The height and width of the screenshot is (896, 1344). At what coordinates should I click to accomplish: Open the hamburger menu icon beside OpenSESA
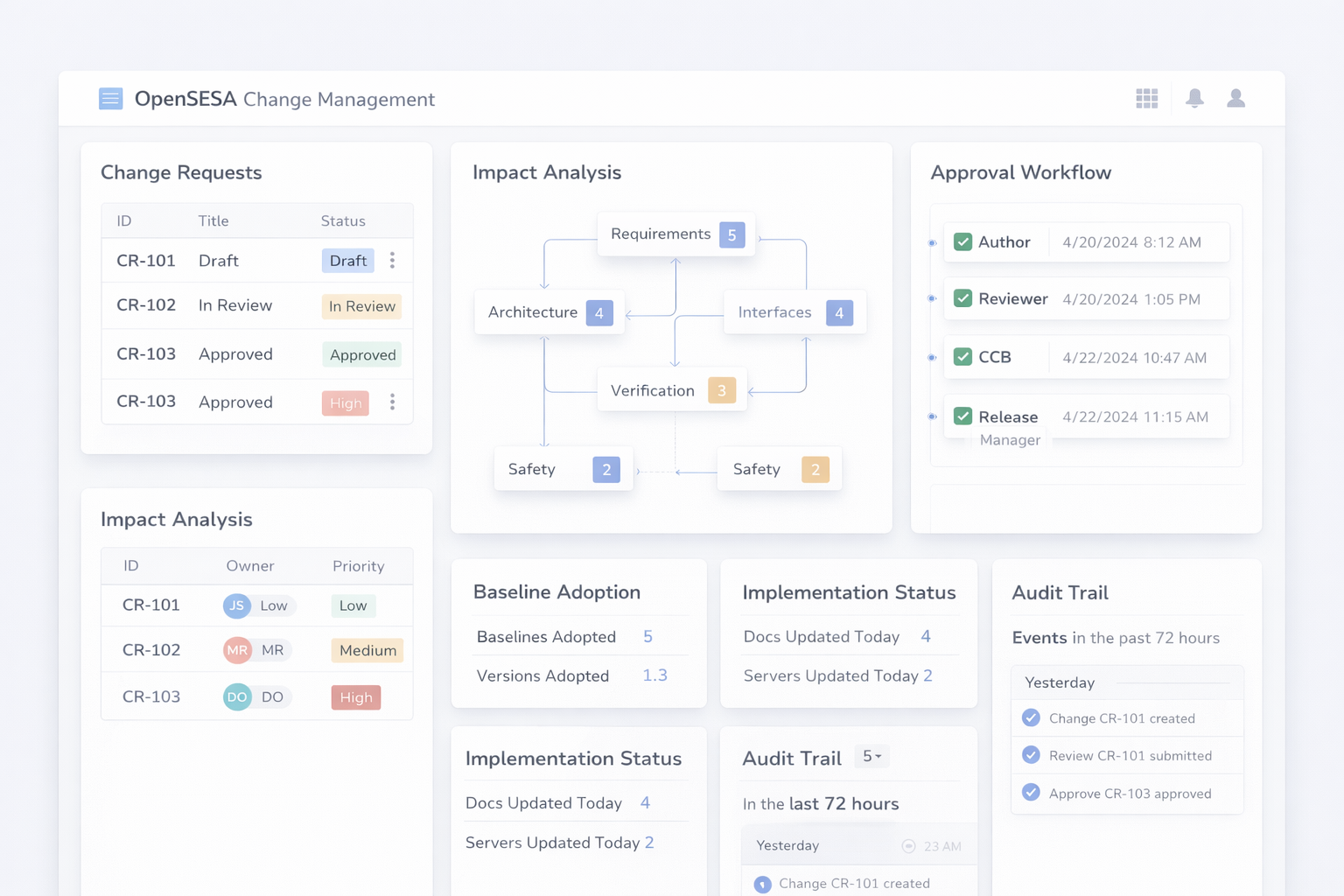[x=110, y=99]
